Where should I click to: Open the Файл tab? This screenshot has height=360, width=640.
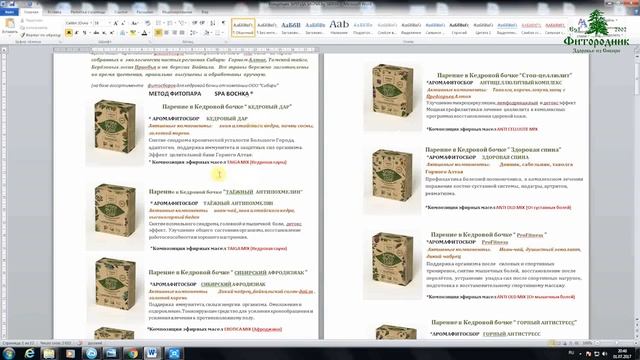[9, 12]
